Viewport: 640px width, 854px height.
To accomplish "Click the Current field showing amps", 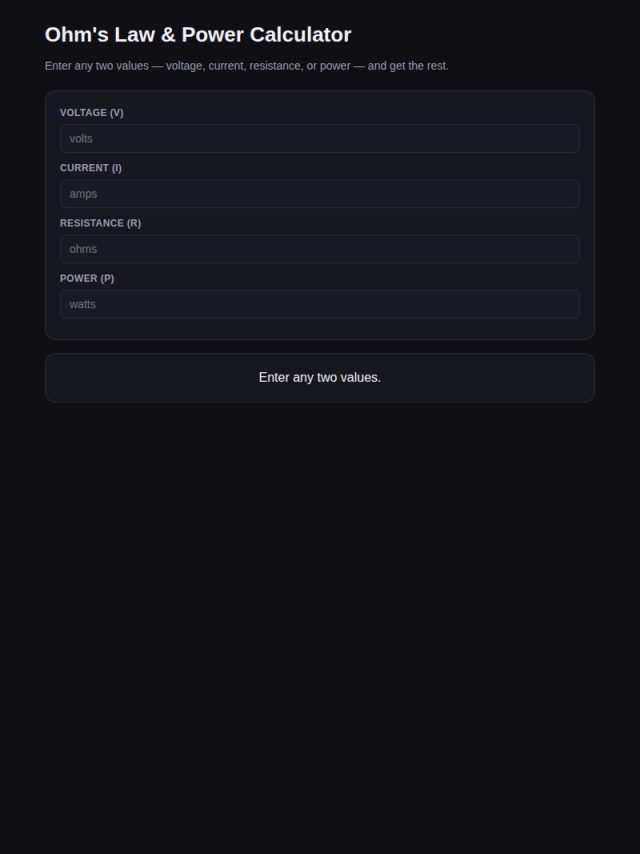I will pyautogui.click(x=320, y=193).
